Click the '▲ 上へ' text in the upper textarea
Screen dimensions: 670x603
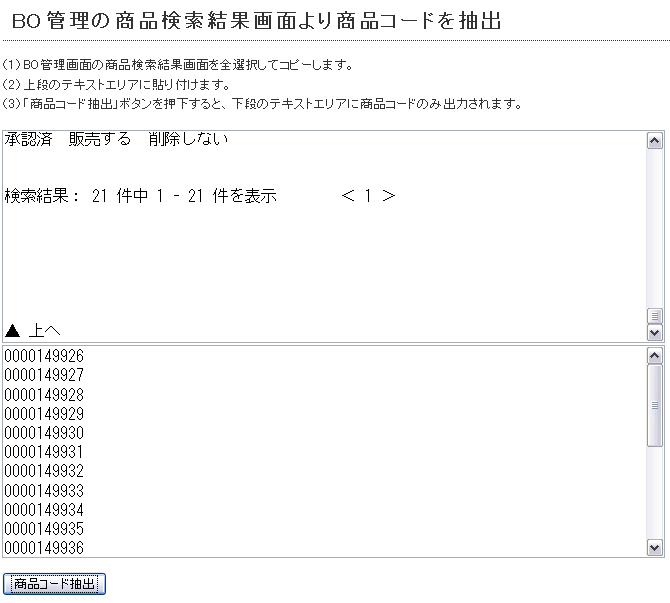[33, 330]
